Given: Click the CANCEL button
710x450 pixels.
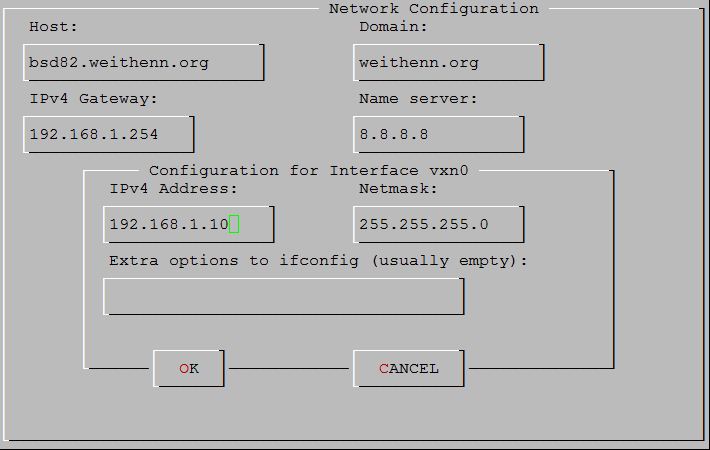Looking at the screenshot, I should [x=409, y=369].
